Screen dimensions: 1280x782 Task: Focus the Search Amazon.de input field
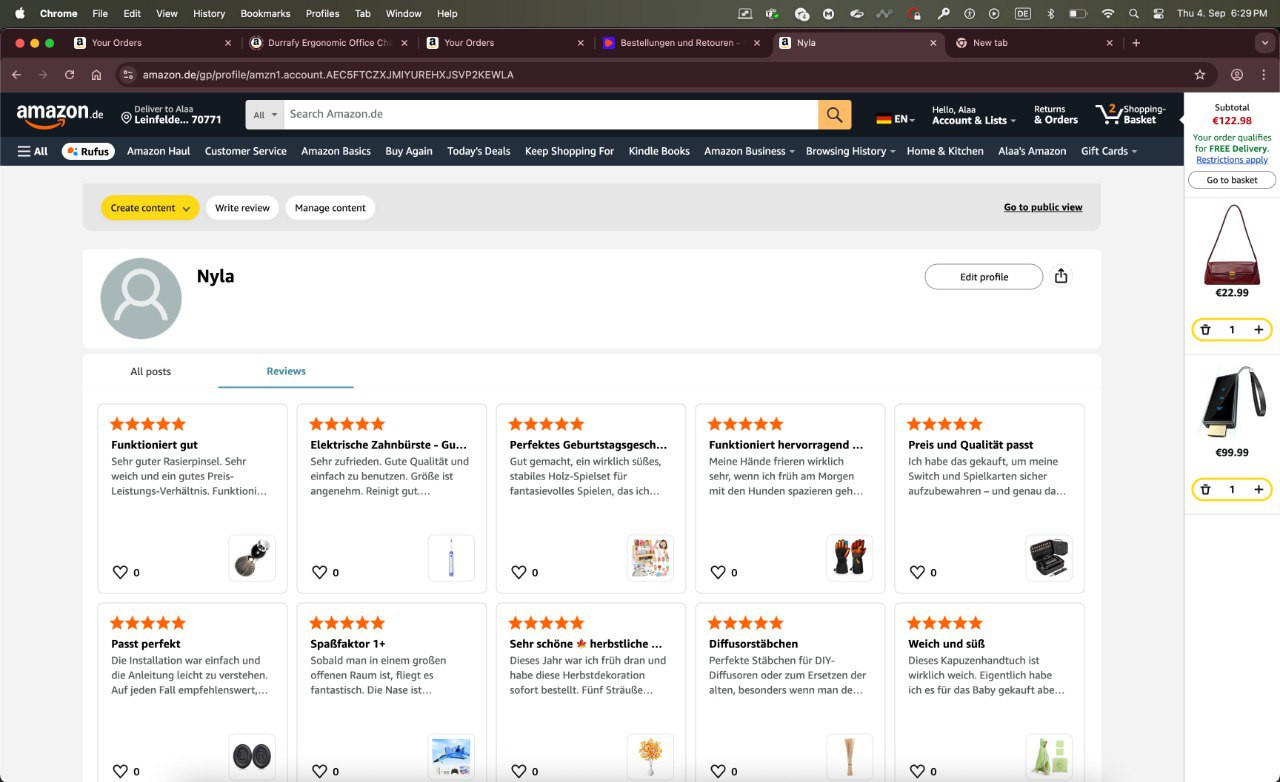pos(551,115)
